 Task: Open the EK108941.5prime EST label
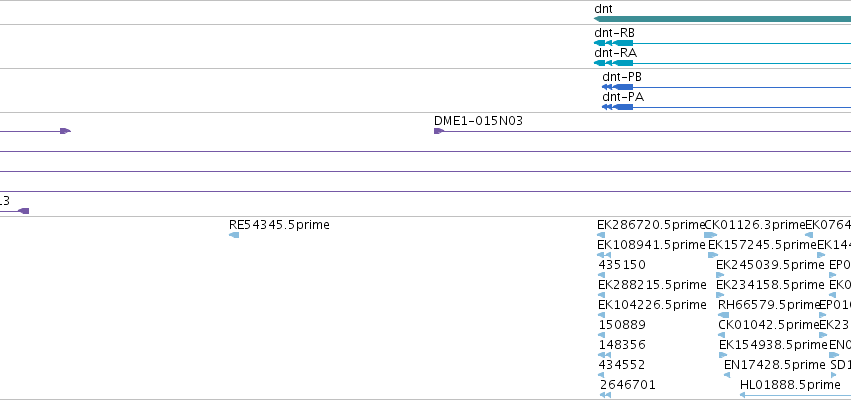[651, 245]
